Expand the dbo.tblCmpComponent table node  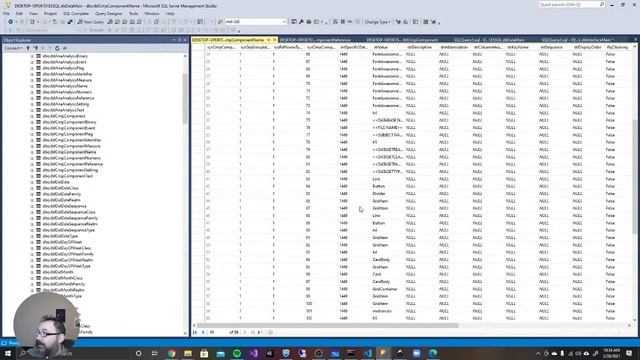(x=32, y=116)
